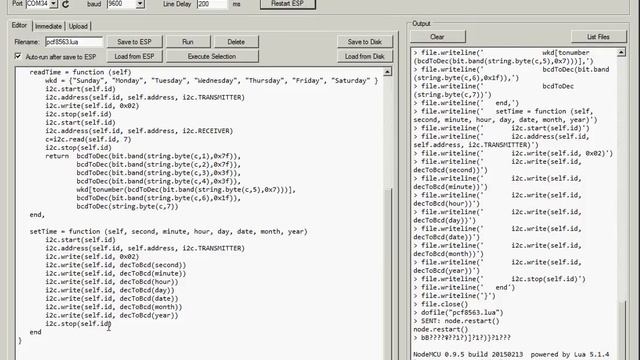Image resolution: width=640 pixels, height=360 pixels.
Task: Click the 'c=i2c.read(self.id, 7)' line
Action: tap(88, 139)
